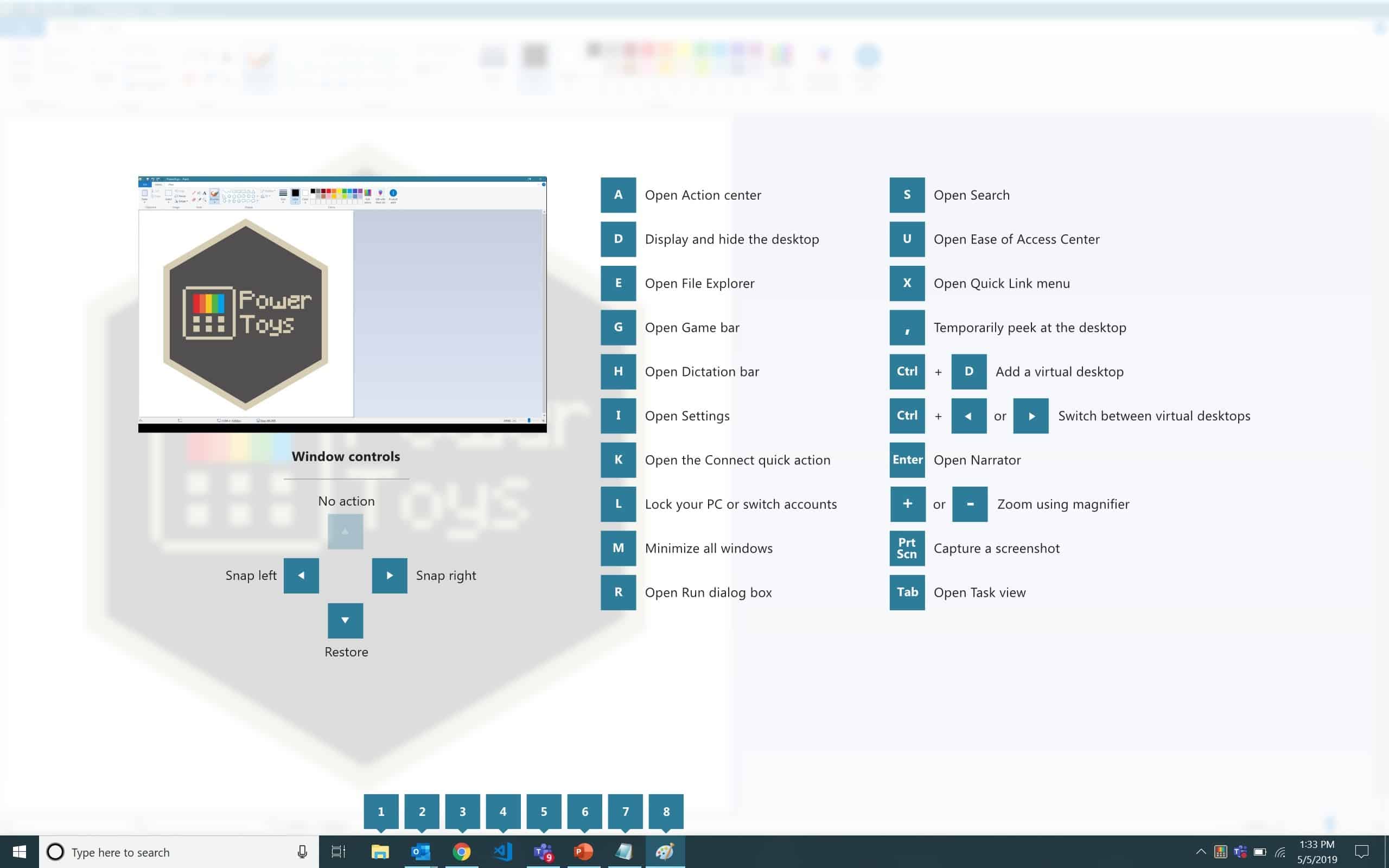Click the Restore down arrow button
This screenshot has height=868, width=1389.
pos(345,620)
